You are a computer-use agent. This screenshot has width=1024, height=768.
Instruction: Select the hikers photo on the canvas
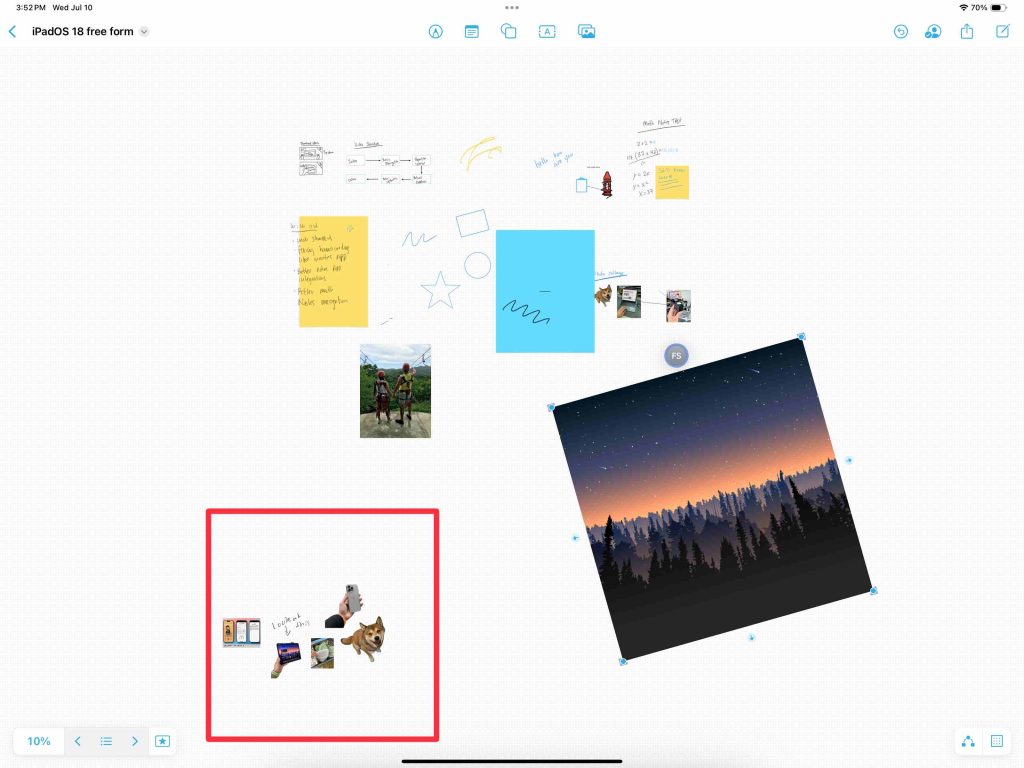(395, 391)
